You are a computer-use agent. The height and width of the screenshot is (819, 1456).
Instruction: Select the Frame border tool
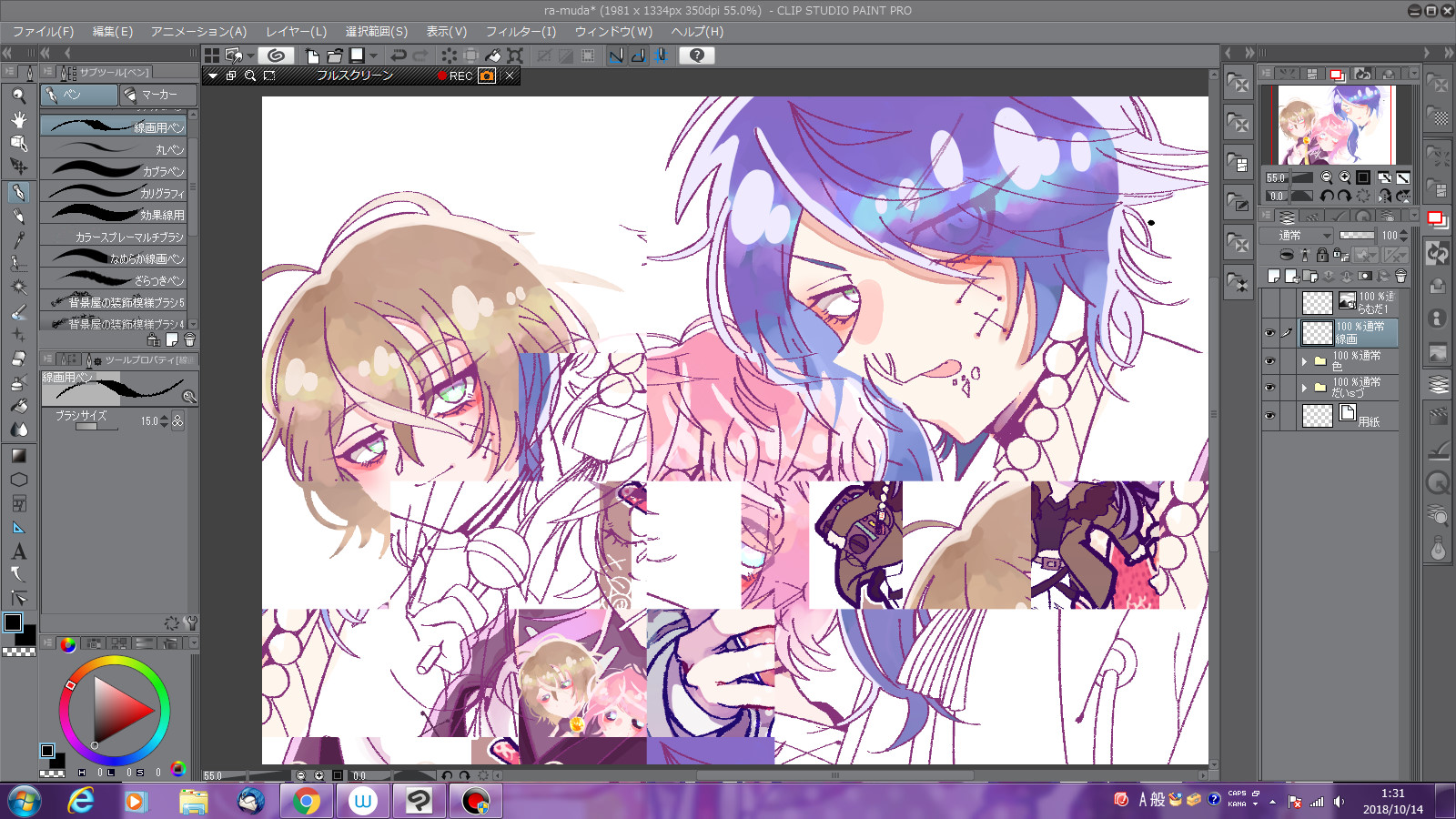(x=18, y=503)
